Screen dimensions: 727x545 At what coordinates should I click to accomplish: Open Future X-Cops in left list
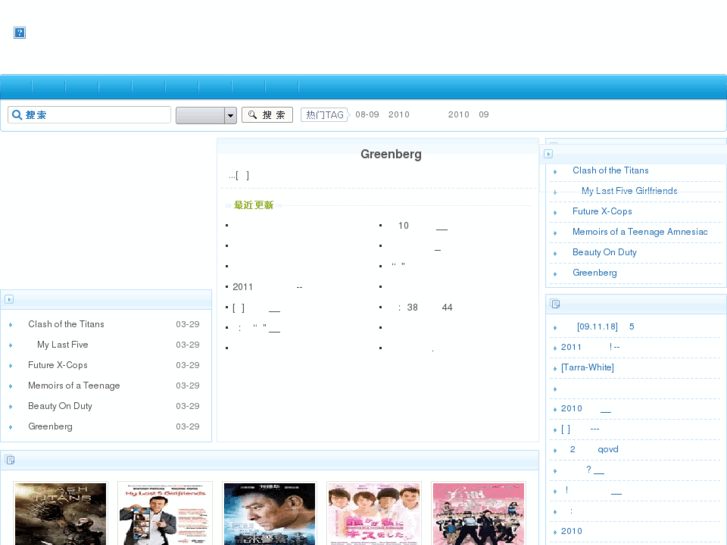(57, 365)
